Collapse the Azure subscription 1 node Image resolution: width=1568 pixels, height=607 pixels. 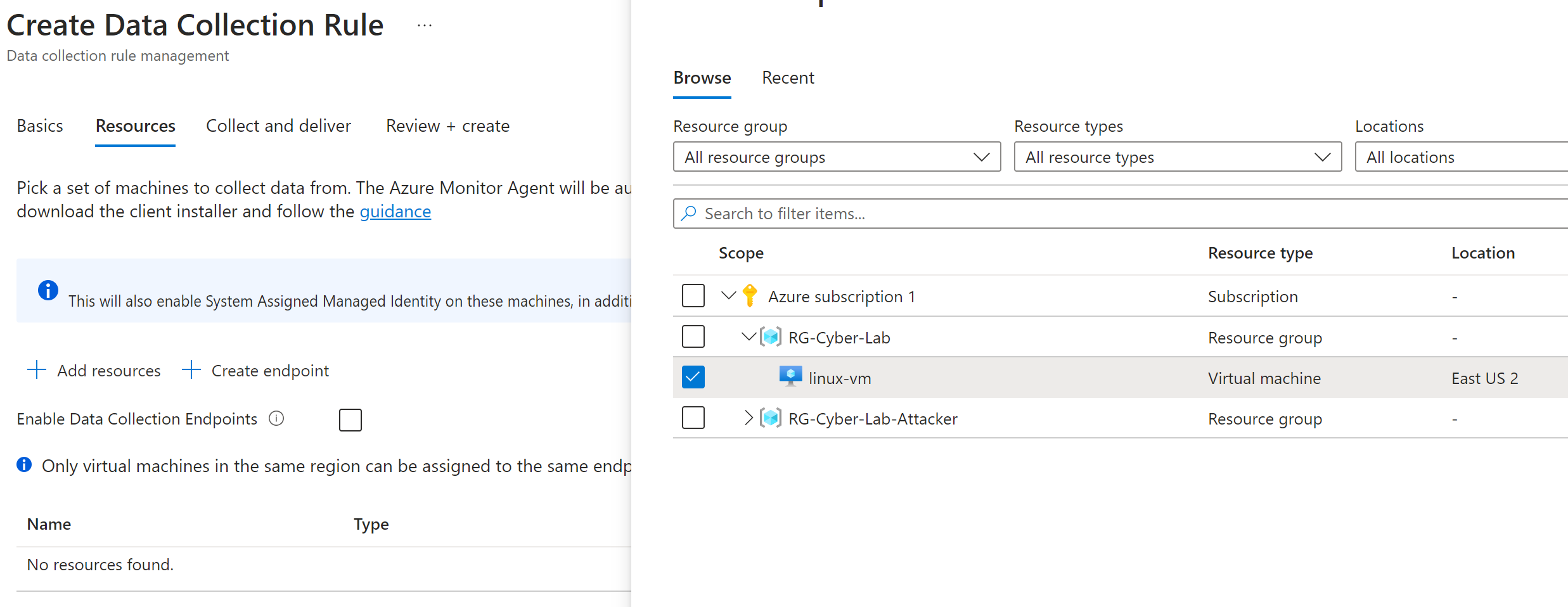click(x=729, y=295)
